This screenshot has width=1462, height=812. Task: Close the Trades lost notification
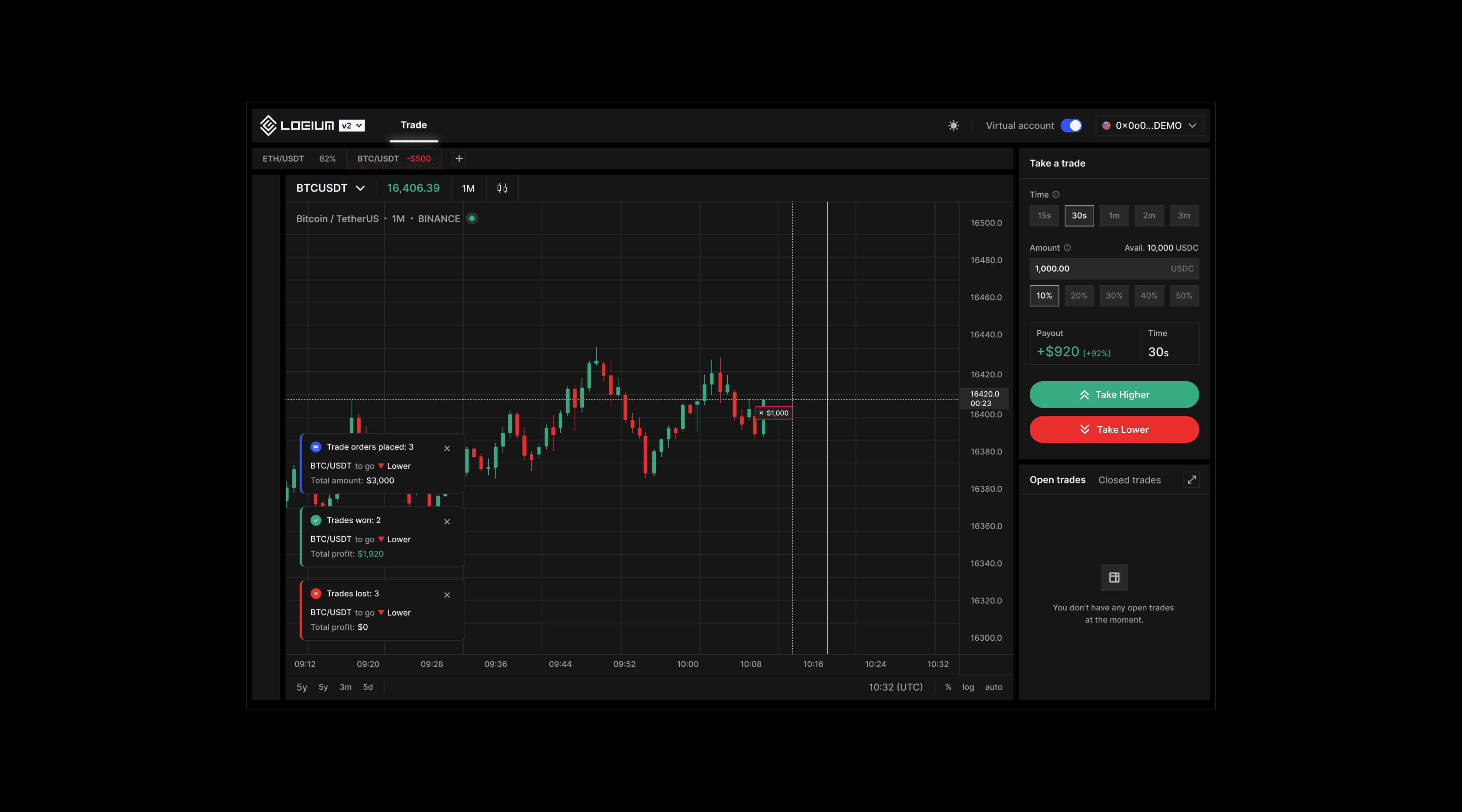tap(447, 595)
